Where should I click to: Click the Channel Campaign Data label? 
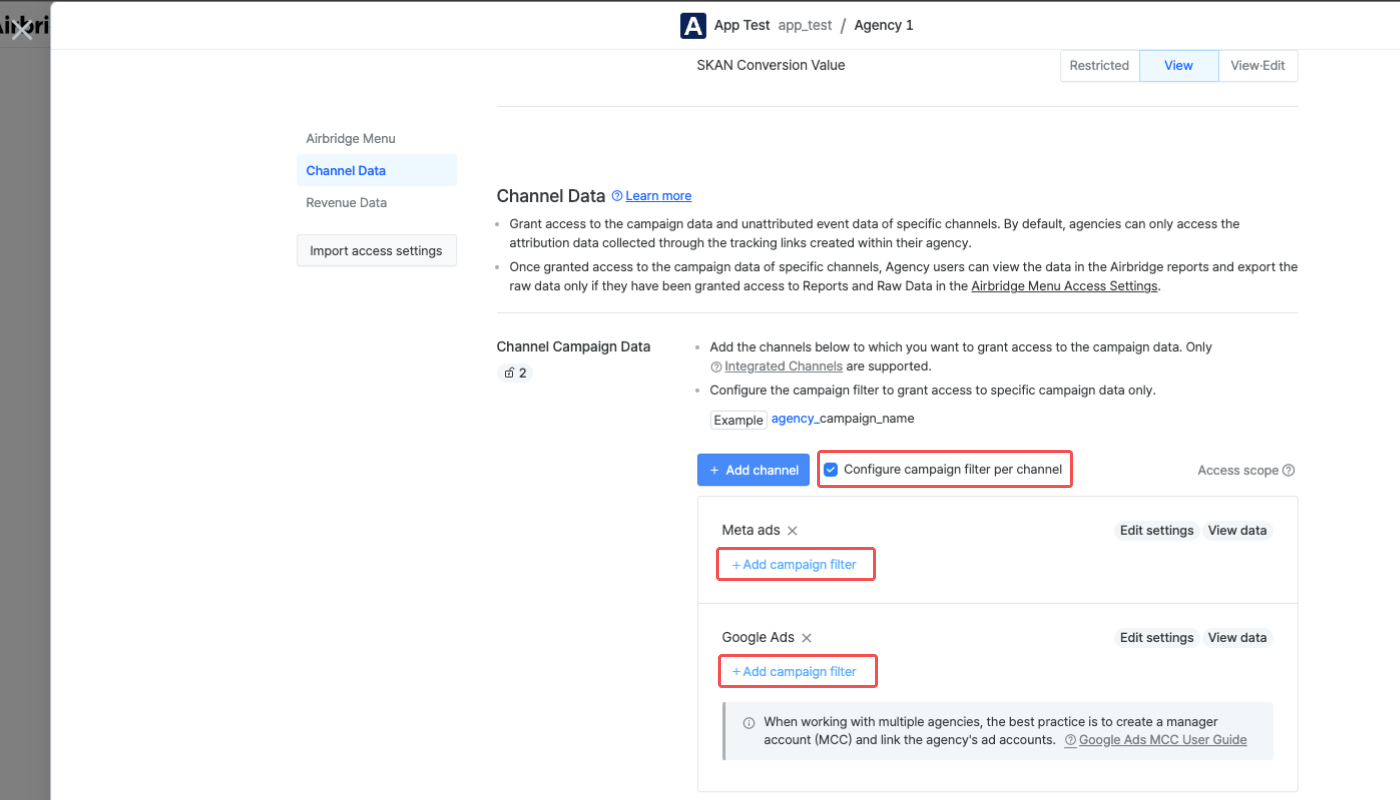pyautogui.click(x=574, y=347)
